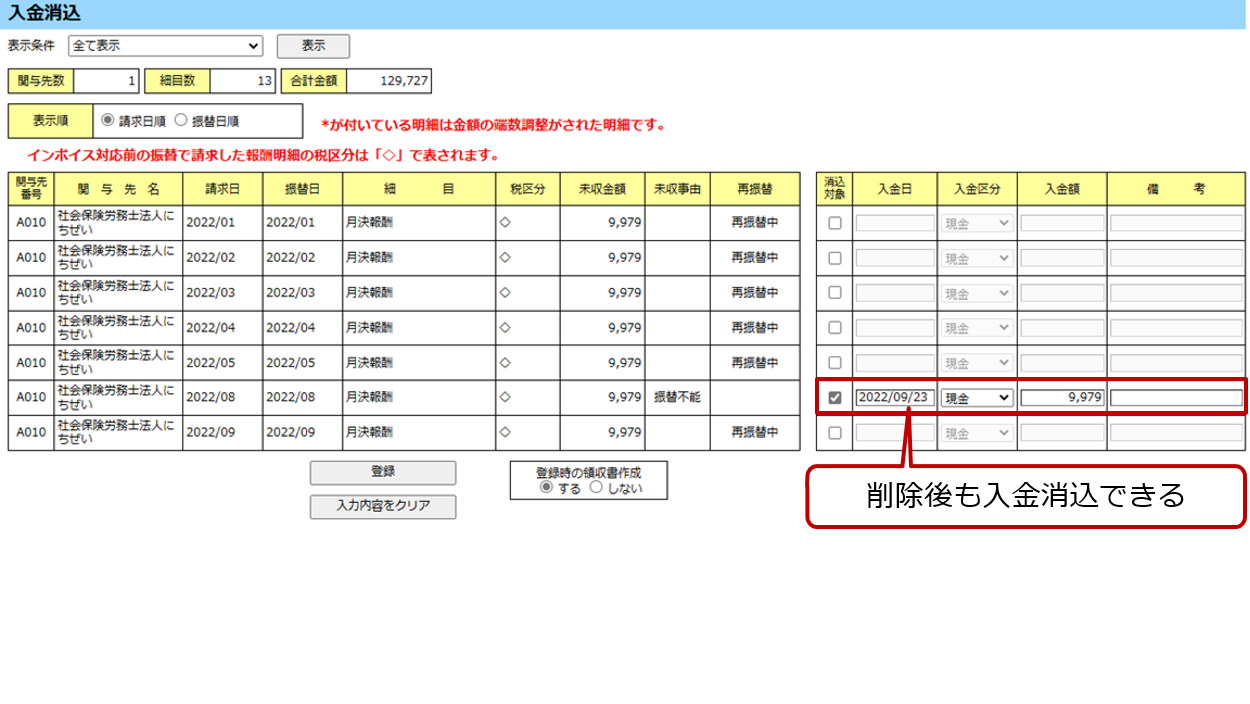Click the 備考 field in the 2022/08 row
This screenshot has height=704, width=1250.
(1176, 398)
